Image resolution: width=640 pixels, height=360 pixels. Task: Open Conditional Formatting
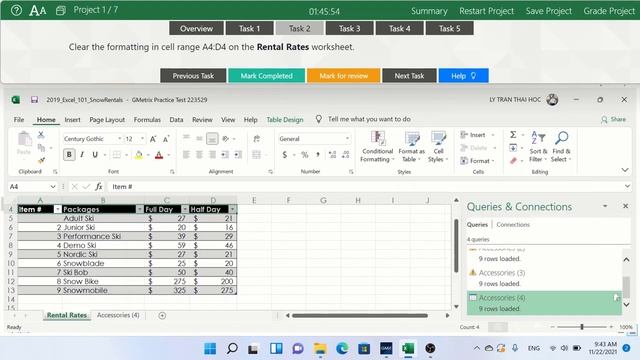pos(377,147)
